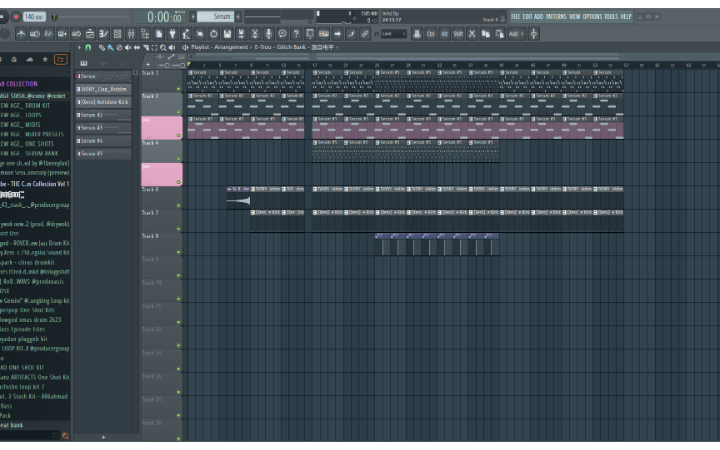Click the song position slider in transport
Viewport: 720px width, 450px height.
[x=90, y=17]
